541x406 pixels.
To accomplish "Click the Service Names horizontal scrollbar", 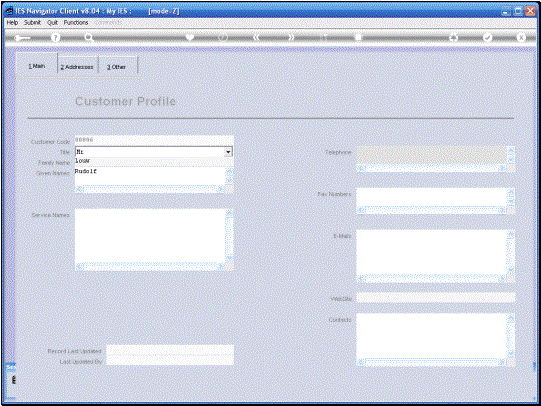I will (x=150, y=266).
